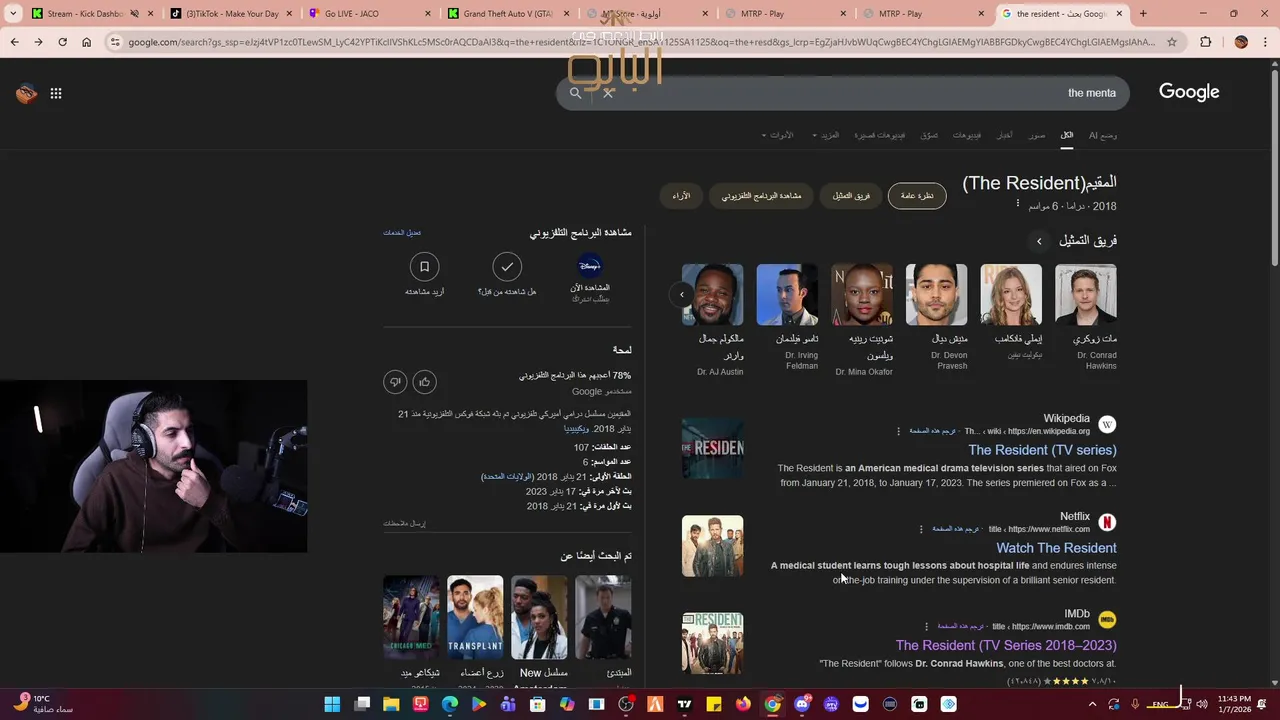1280x720 pixels.
Task: Open TradingView from the taskbar
Action: [684, 704]
